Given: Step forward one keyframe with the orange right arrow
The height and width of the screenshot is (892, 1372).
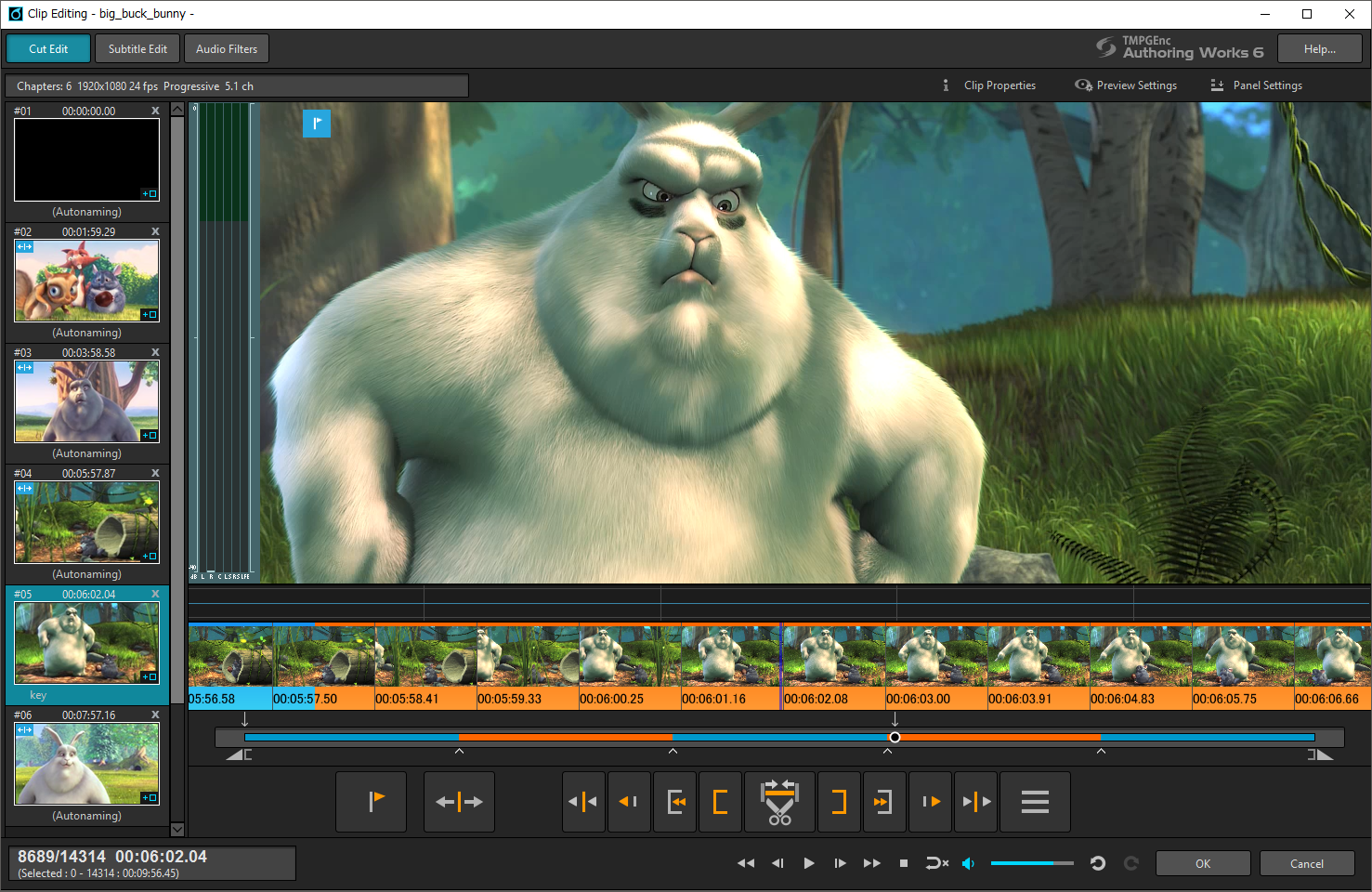Looking at the screenshot, I should point(931,801).
